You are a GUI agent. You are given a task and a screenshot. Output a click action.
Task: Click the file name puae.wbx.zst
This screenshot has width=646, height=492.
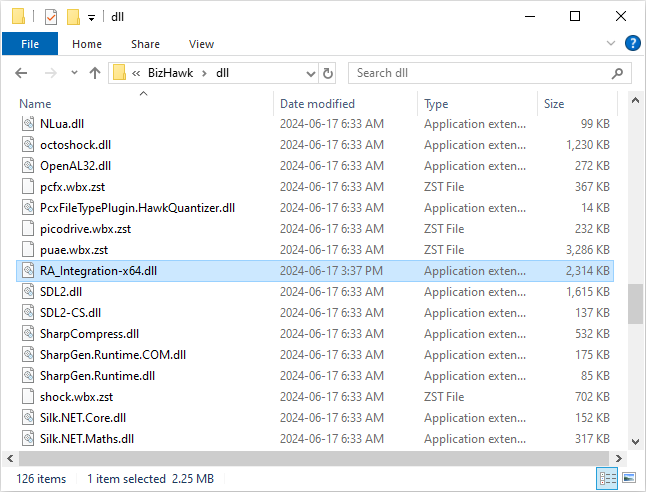[x=74, y=250]
